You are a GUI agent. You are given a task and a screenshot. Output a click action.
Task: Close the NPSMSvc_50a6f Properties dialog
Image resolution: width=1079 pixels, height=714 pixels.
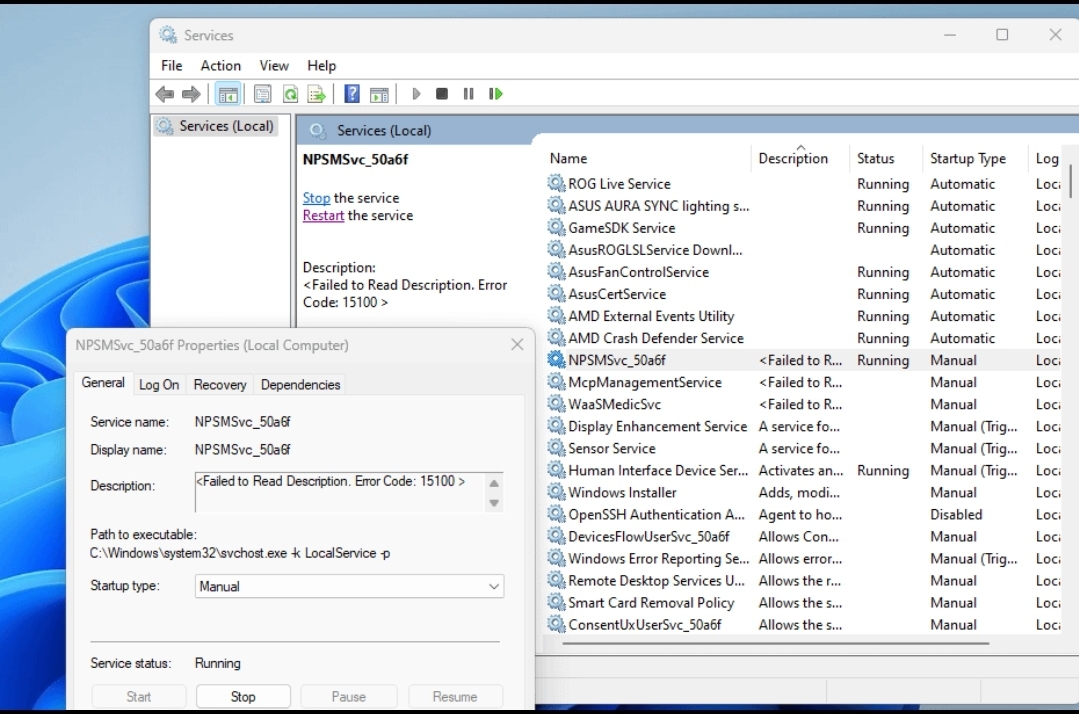pyautogui.click(x=517, y=345)
